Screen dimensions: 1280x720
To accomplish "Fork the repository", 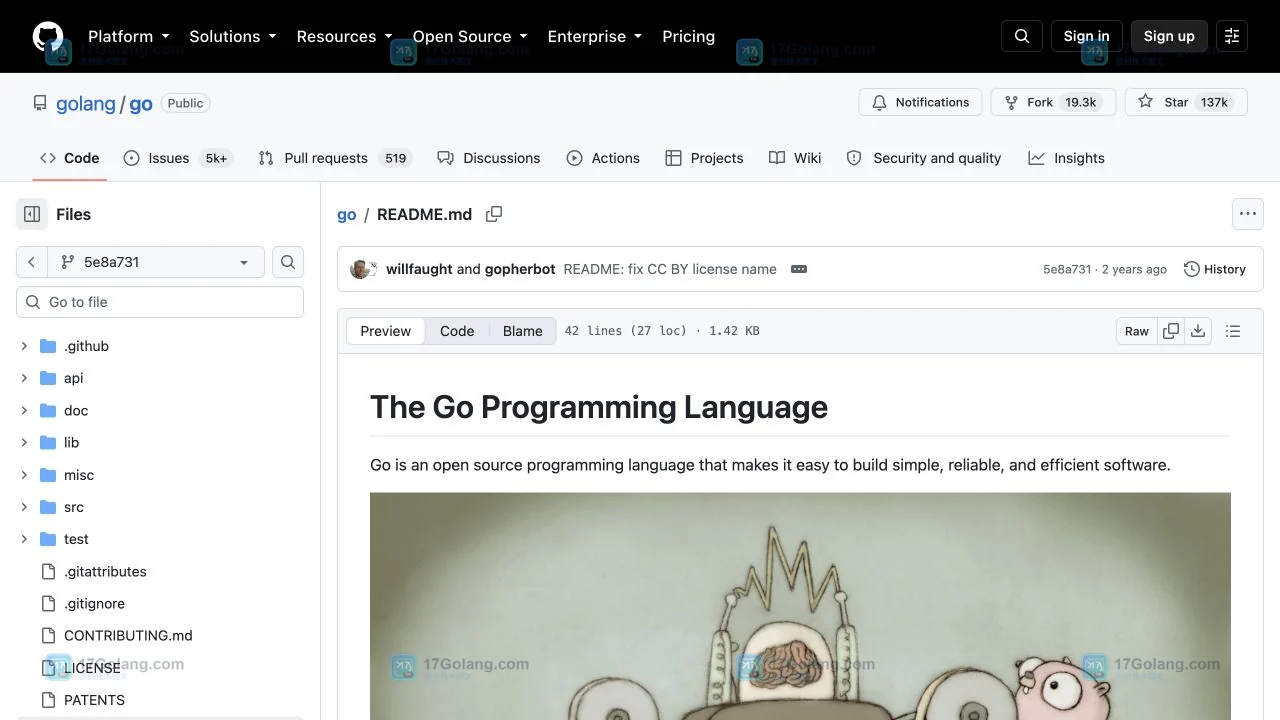I will click(x=1053, y=102).
